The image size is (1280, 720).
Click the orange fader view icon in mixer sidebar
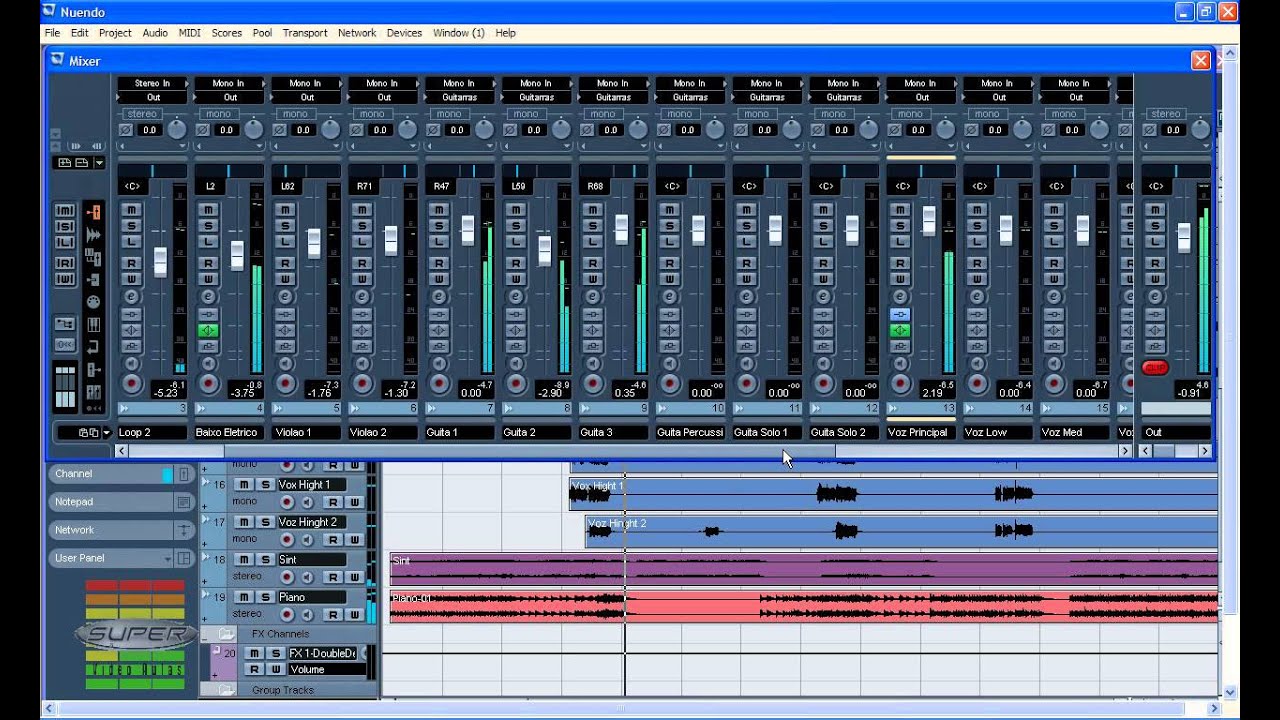(94, 212)
